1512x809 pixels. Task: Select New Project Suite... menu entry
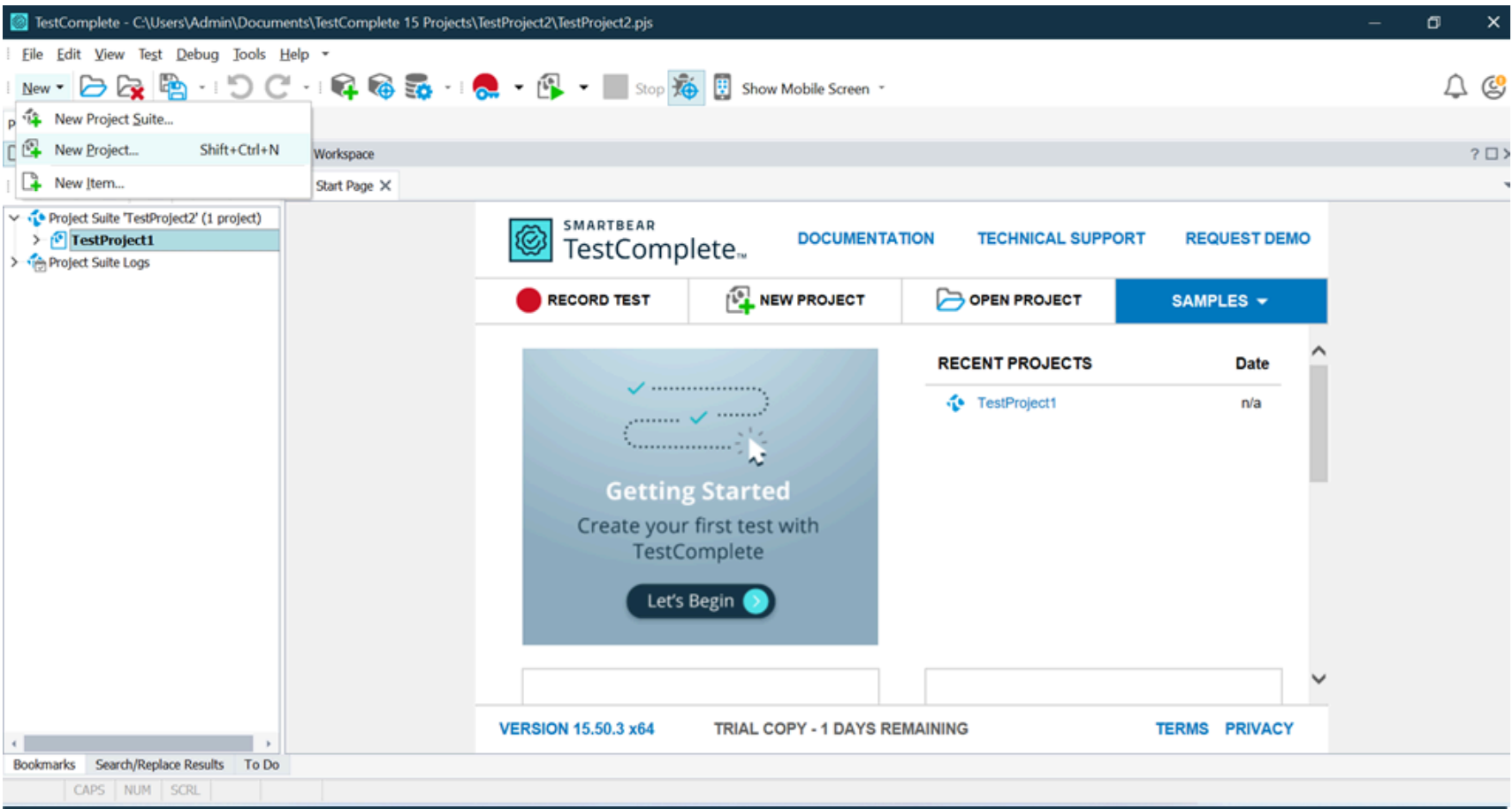tap(113, 118)
